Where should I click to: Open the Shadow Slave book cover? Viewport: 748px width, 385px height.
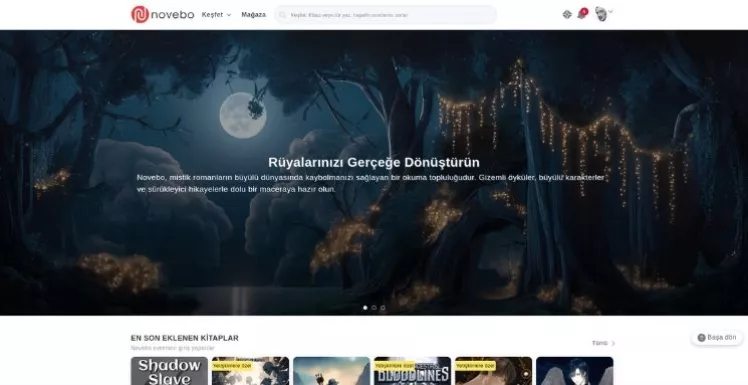coord(169,371)
